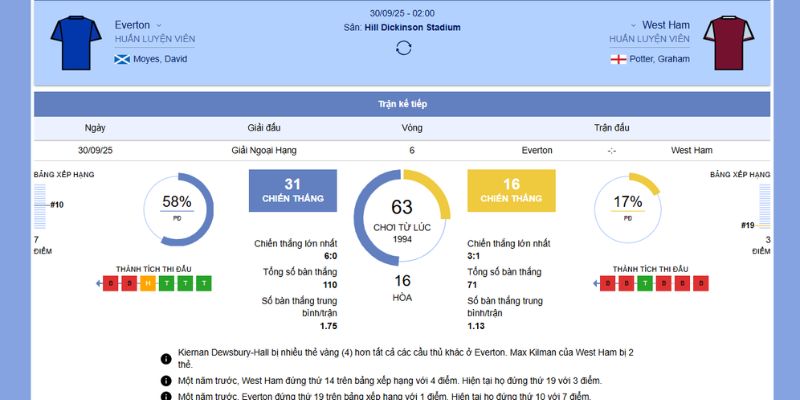Screen dimensions: 800x400
Task: Click the 'Giải đấu' column header
Action: 264,128
